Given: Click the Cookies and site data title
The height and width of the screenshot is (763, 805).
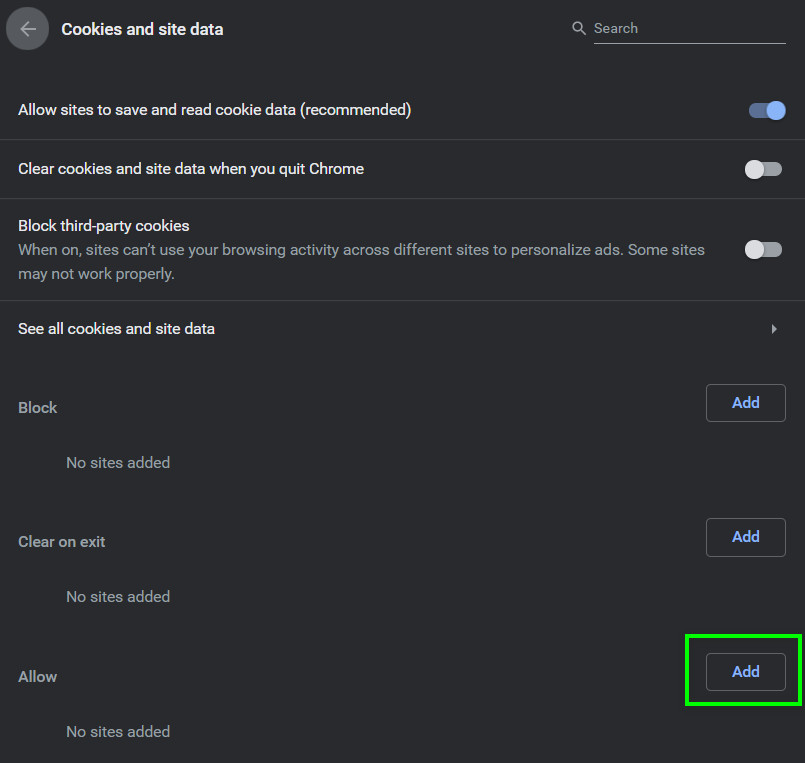Looking at the screenshot, I should [x=142, y=29].
